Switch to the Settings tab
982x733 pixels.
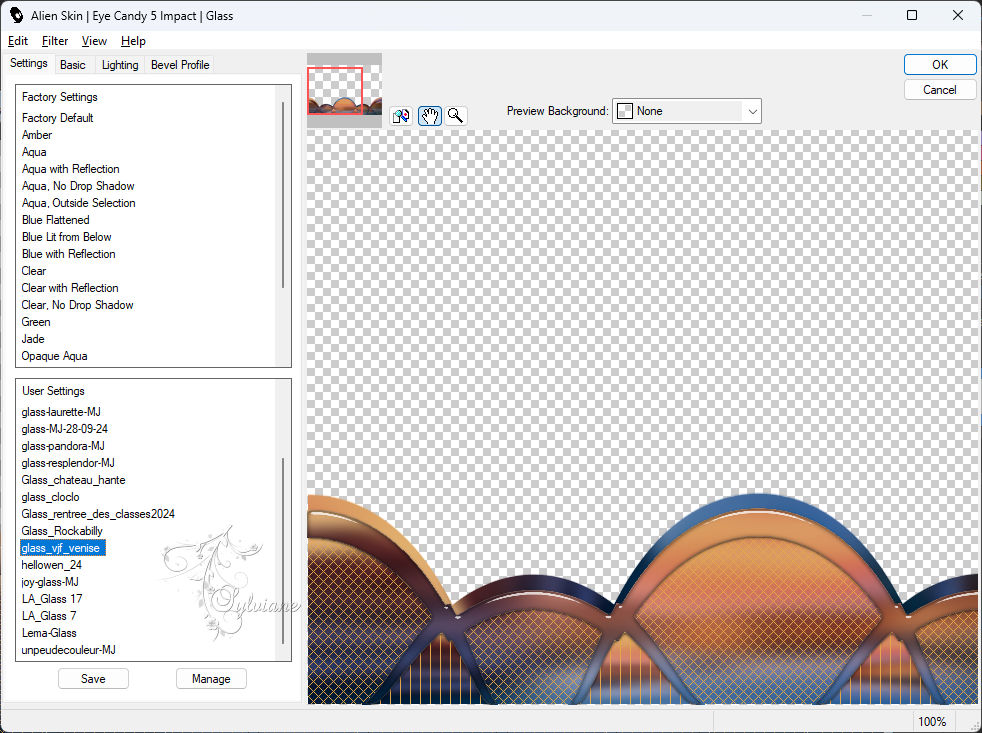coord(28,63)
